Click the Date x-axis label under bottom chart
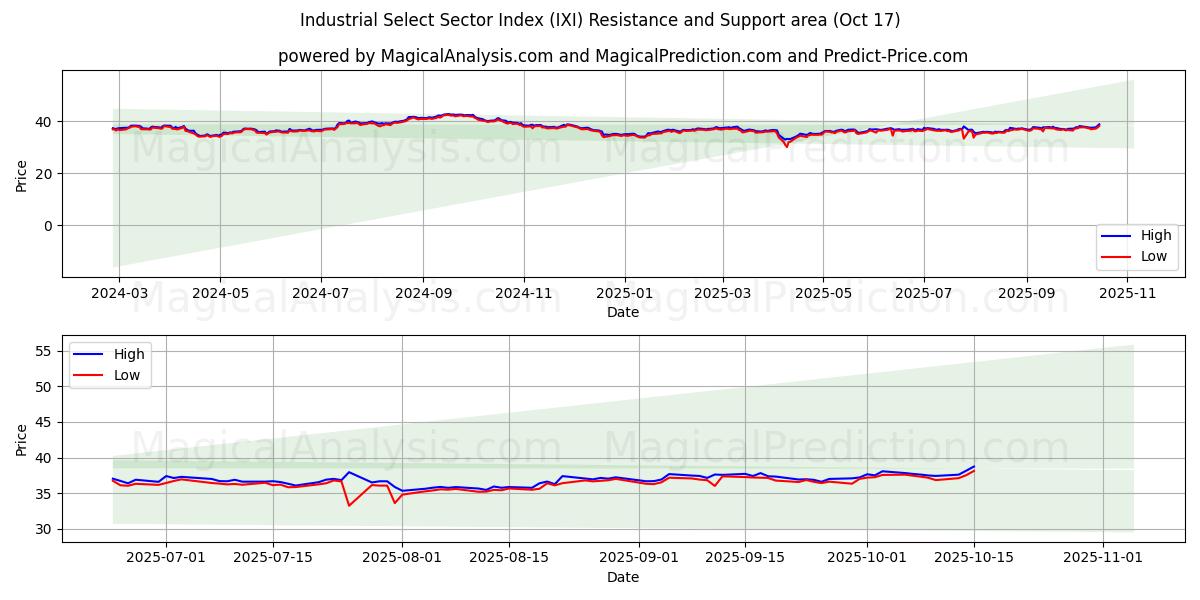This screenshot has width=1200, height=600. [x=622, y=578]
